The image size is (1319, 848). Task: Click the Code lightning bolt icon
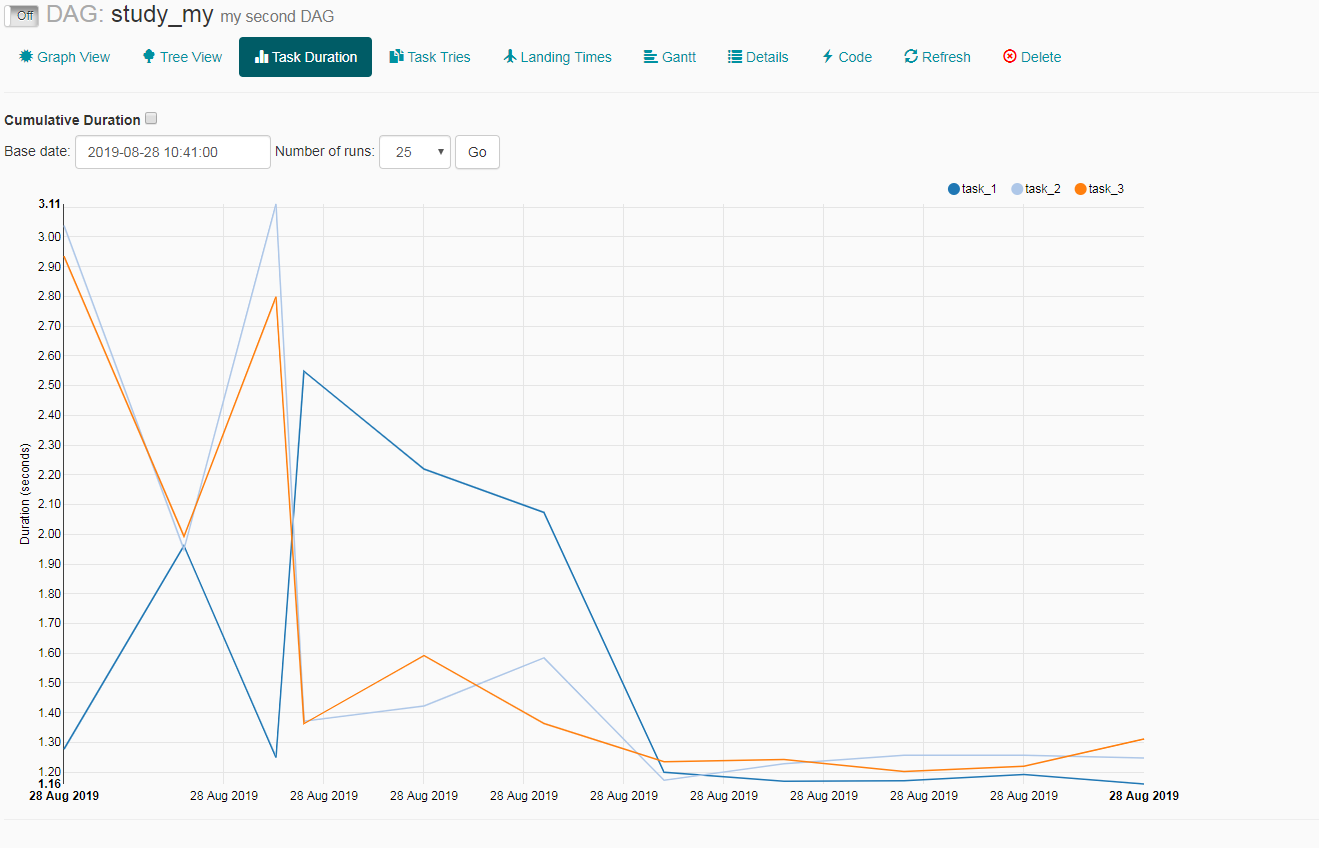(x=828, y=57)
